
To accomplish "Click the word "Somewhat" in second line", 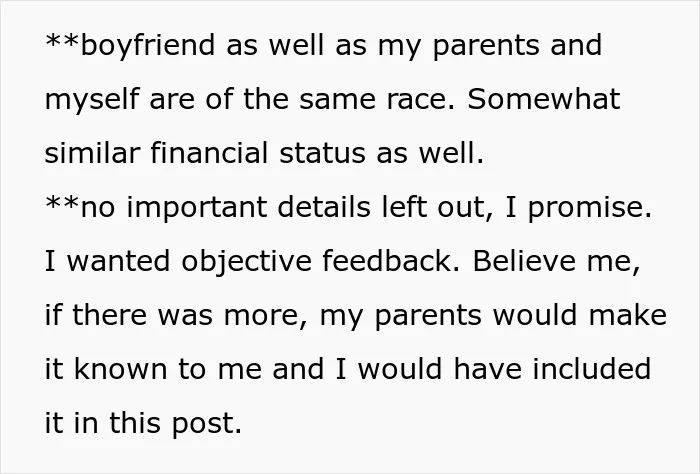I will pos(544,99).
